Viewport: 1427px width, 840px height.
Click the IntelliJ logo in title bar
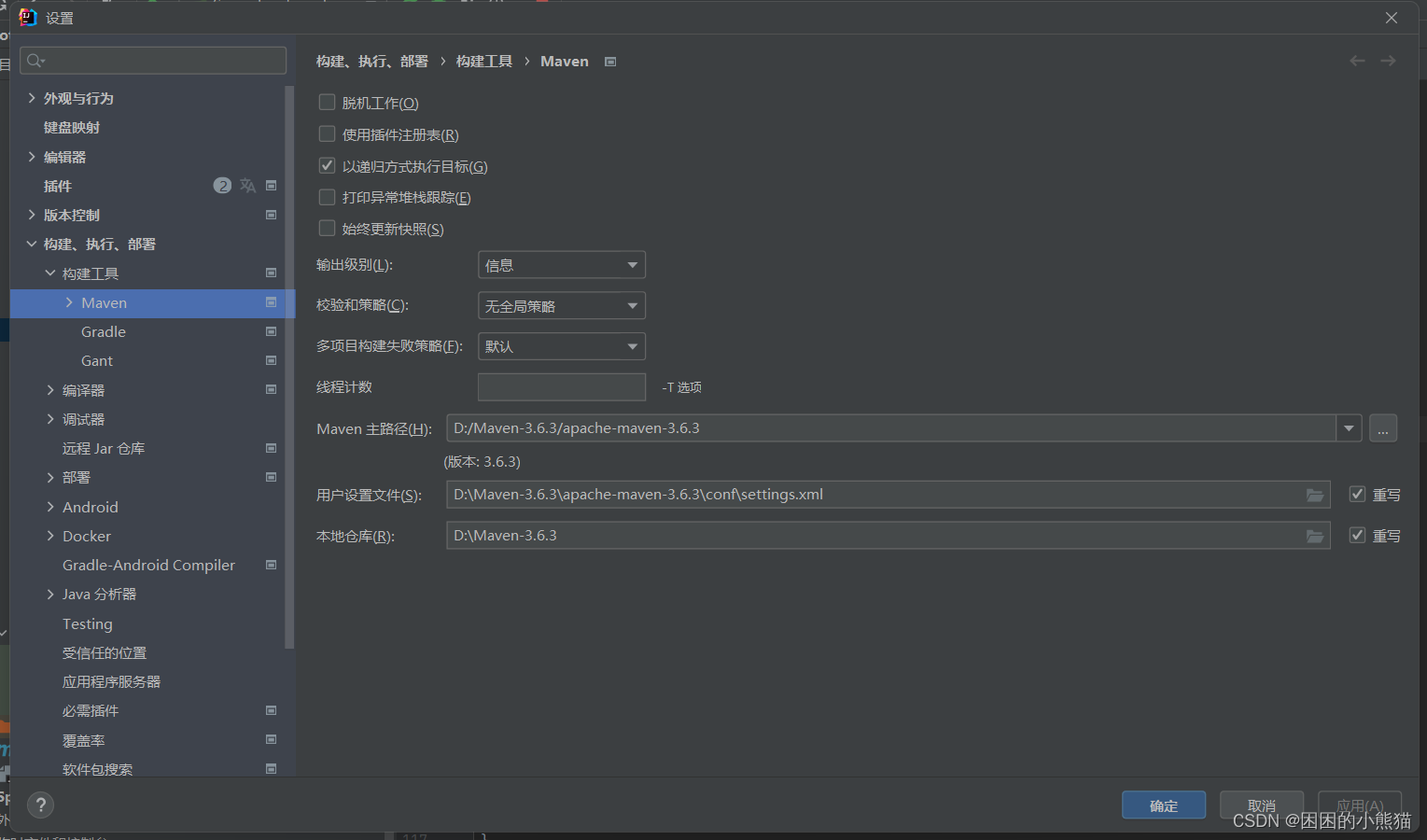pyautogui.click(x=28, y=17)
